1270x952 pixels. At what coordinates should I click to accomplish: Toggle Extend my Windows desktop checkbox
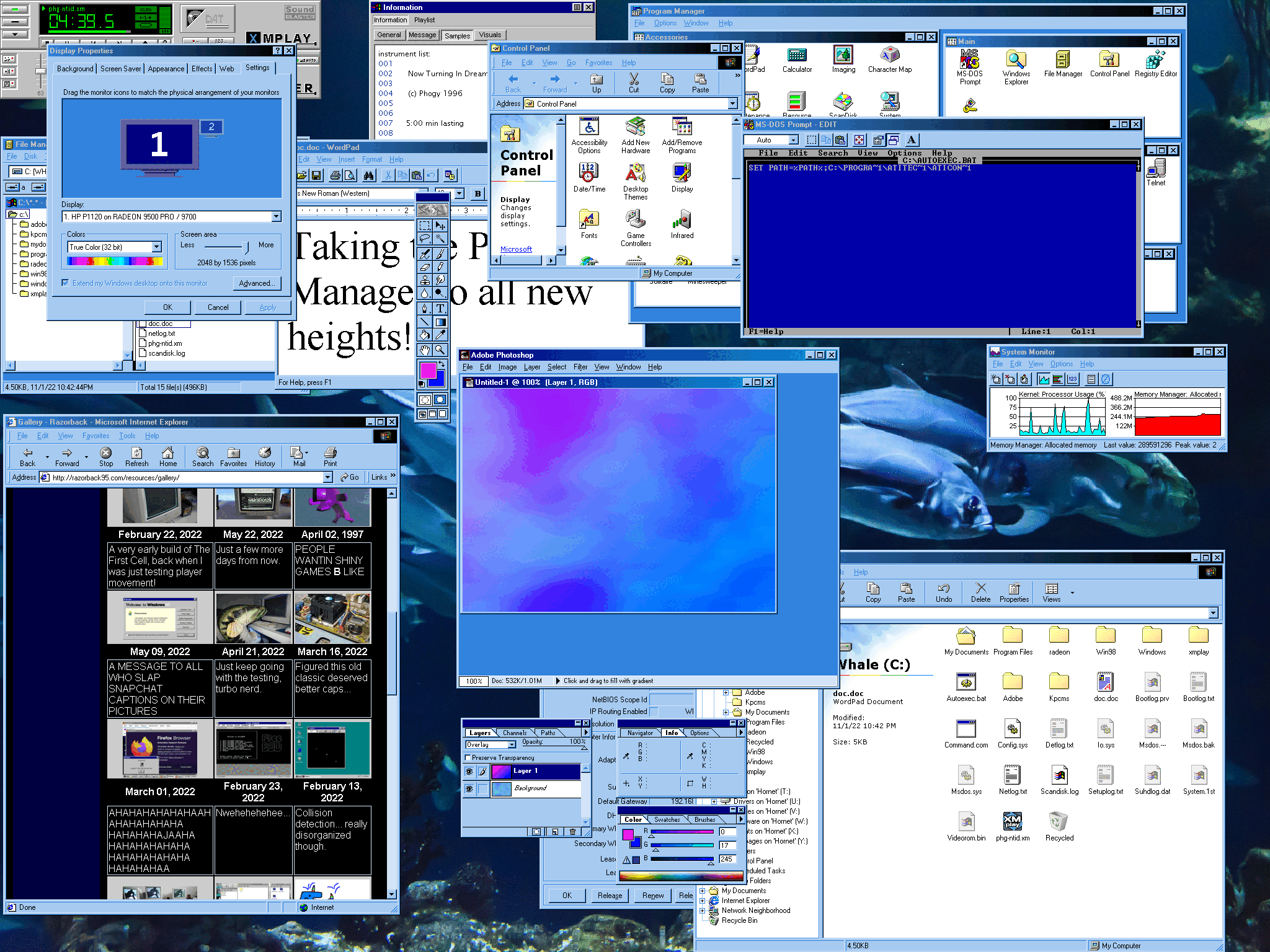click(x=65, y=283)
